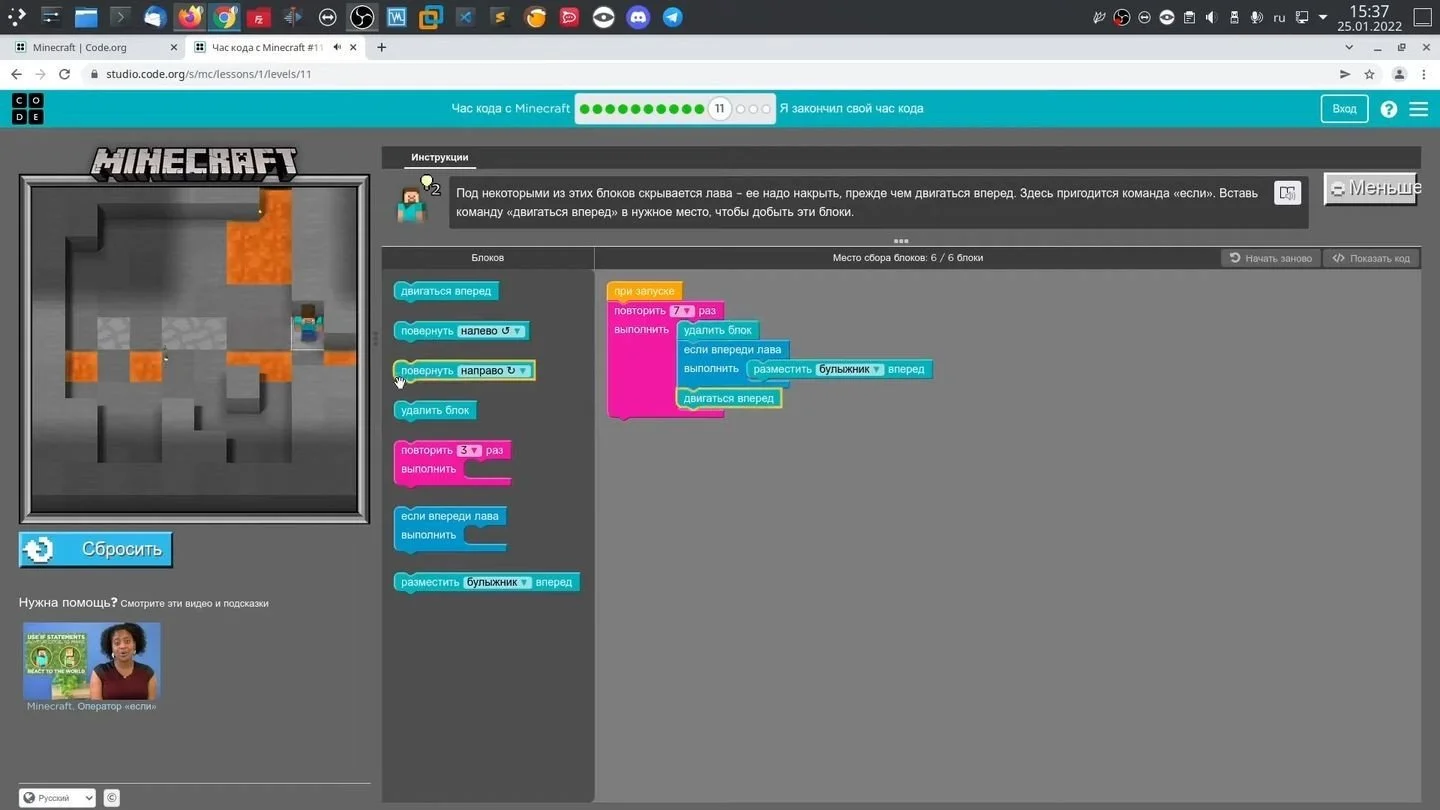This screenshot has height=810, width=1440.
Task: Open the 'булыжник' dropdown in the workspace block
Action: pyautogui.click(x=849, y=369)
